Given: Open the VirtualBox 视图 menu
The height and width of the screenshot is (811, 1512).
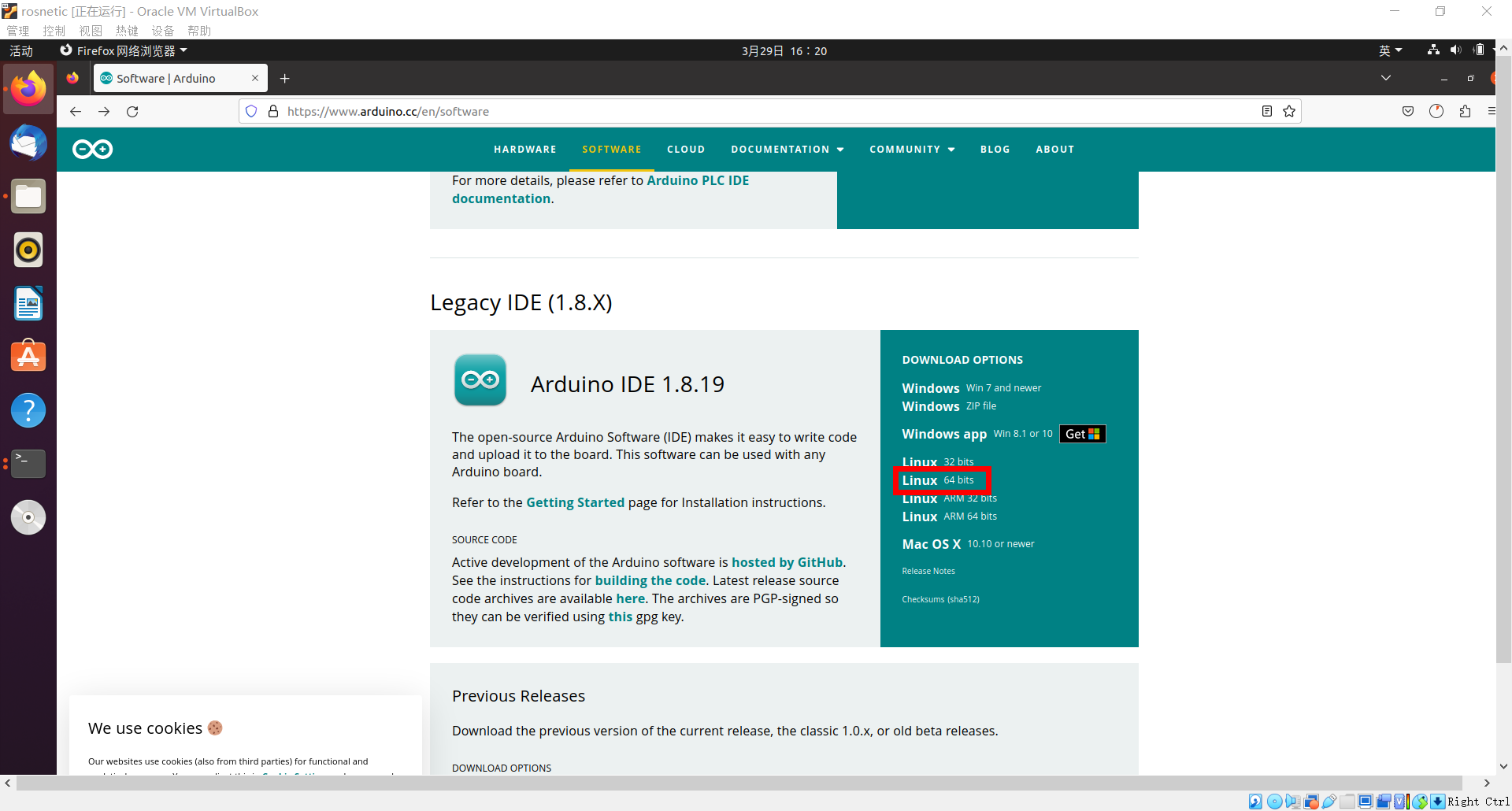Looking at the screenshot, I should [91, 31].
